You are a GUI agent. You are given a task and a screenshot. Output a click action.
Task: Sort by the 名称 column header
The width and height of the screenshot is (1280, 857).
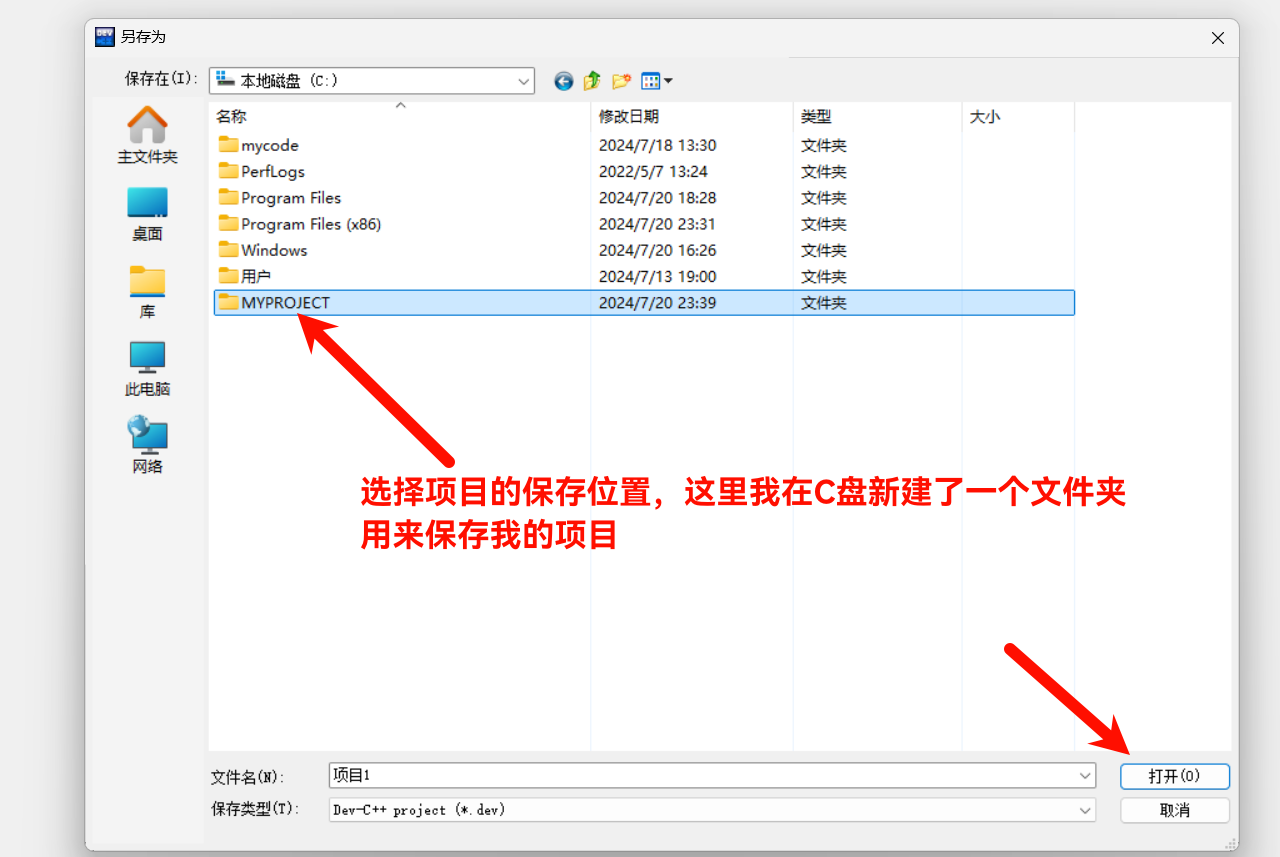click(400, 117)
